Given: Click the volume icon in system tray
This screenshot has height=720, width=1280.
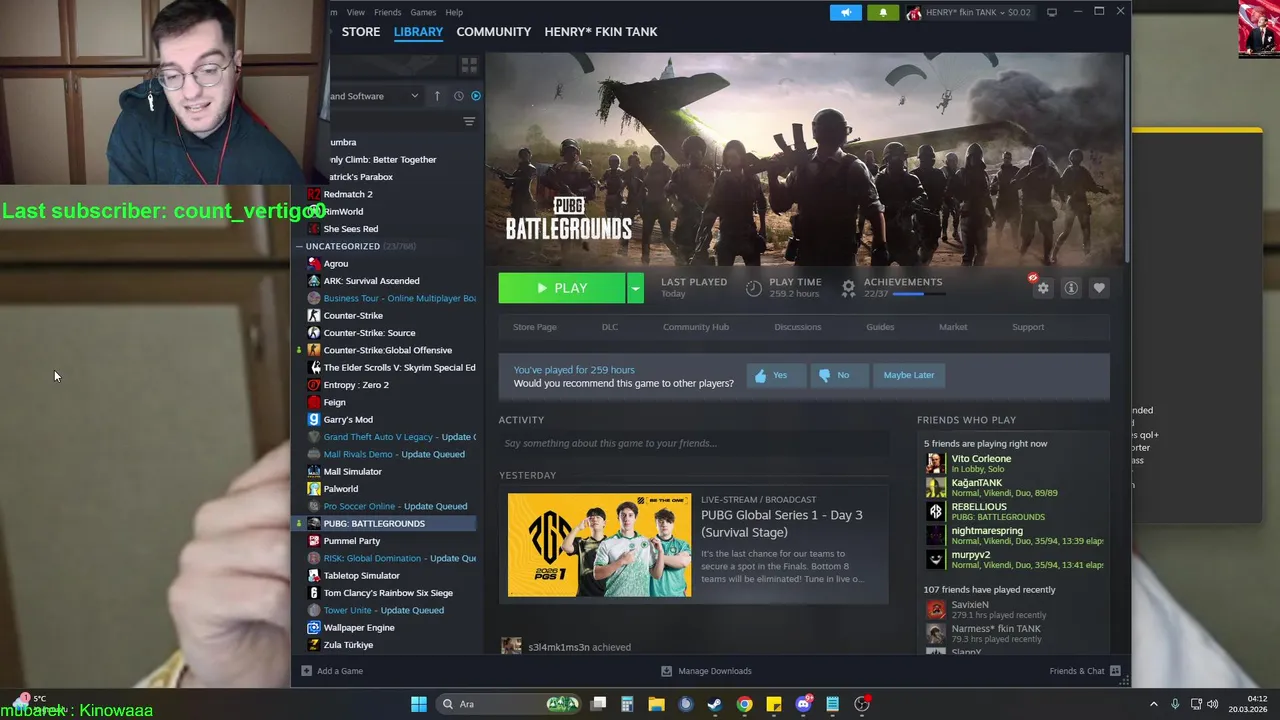Looking at the screenshot, I should click(x=1212, y=704).
